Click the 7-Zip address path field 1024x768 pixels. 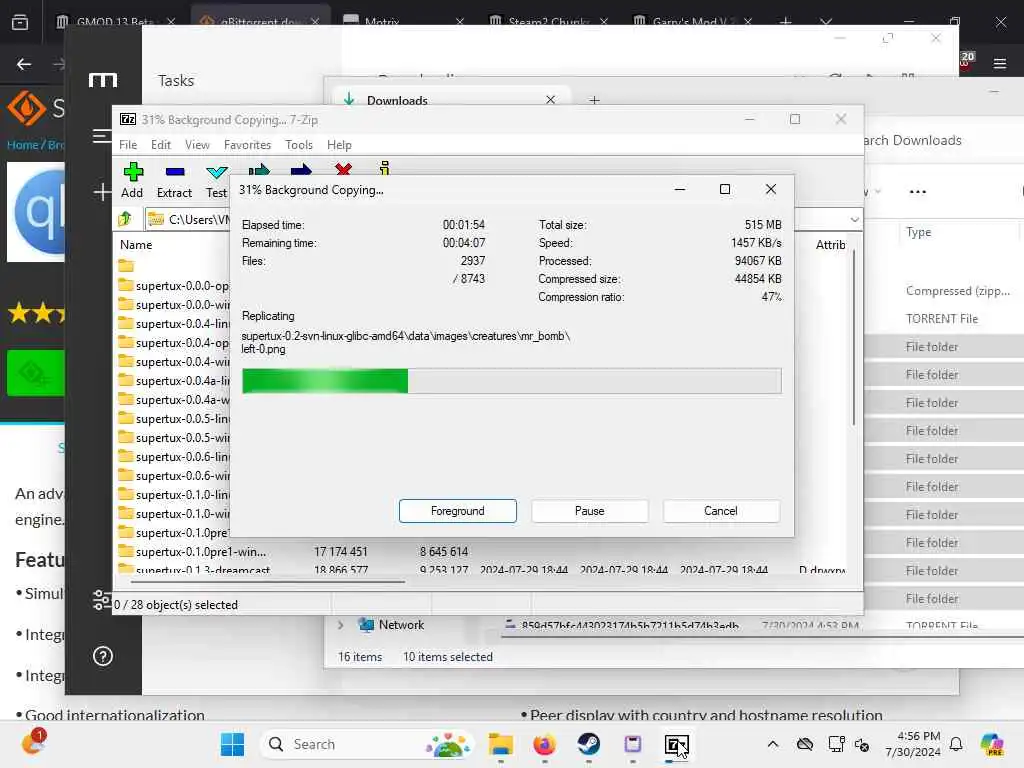188,219
